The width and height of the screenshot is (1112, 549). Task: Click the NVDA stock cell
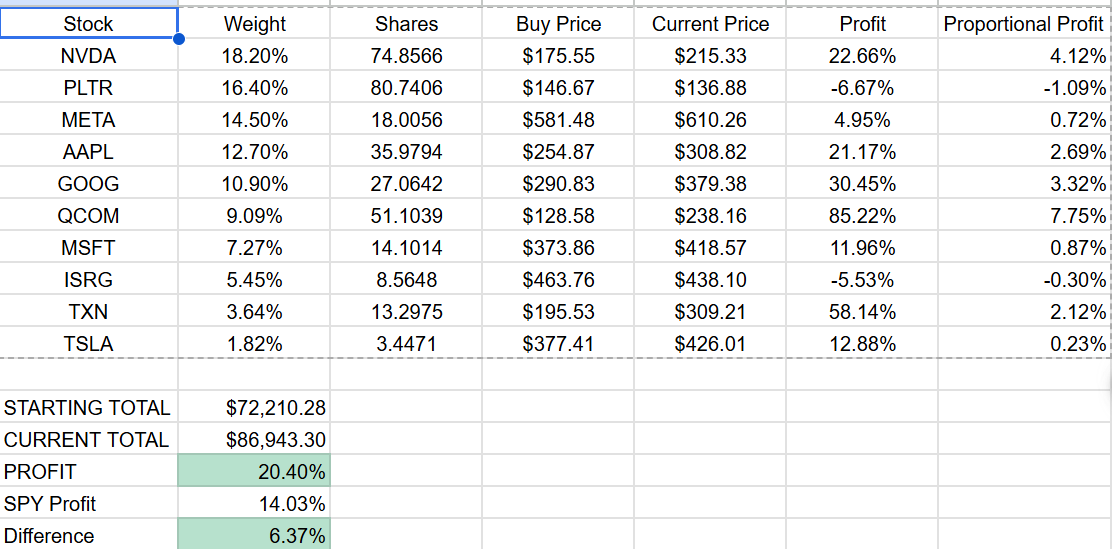pyautogui.click(x=89, y=56)
